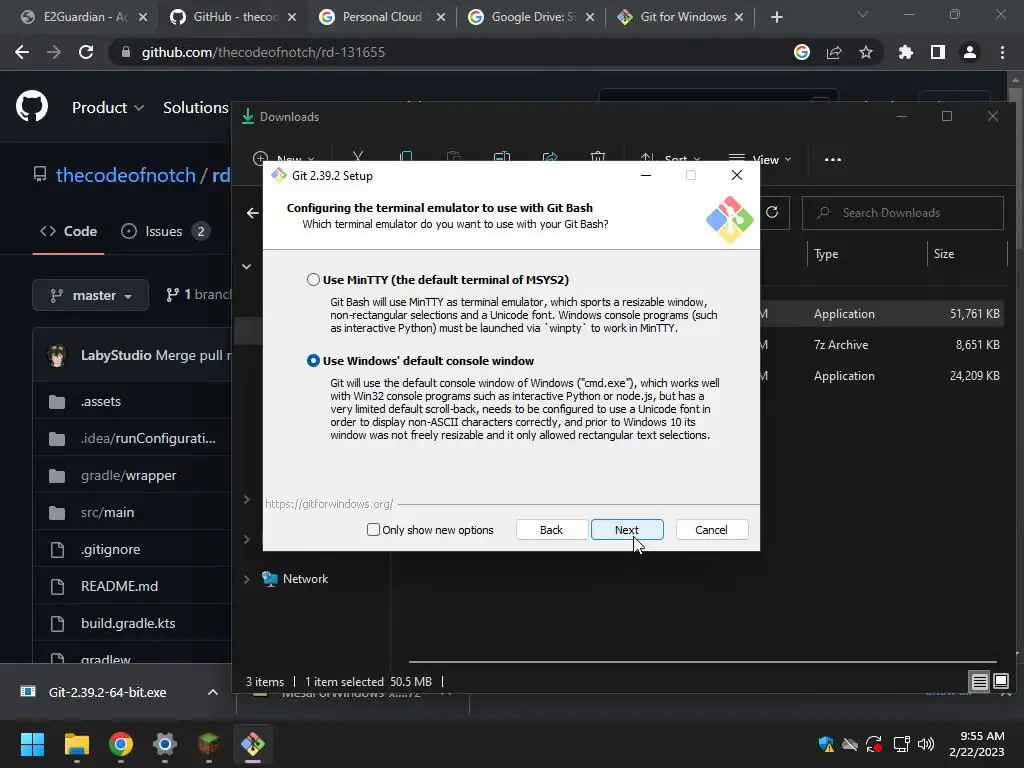1024x768 pixels.
Task: Open Minecraft block icon on taskbar
Action: click(209, 744)
